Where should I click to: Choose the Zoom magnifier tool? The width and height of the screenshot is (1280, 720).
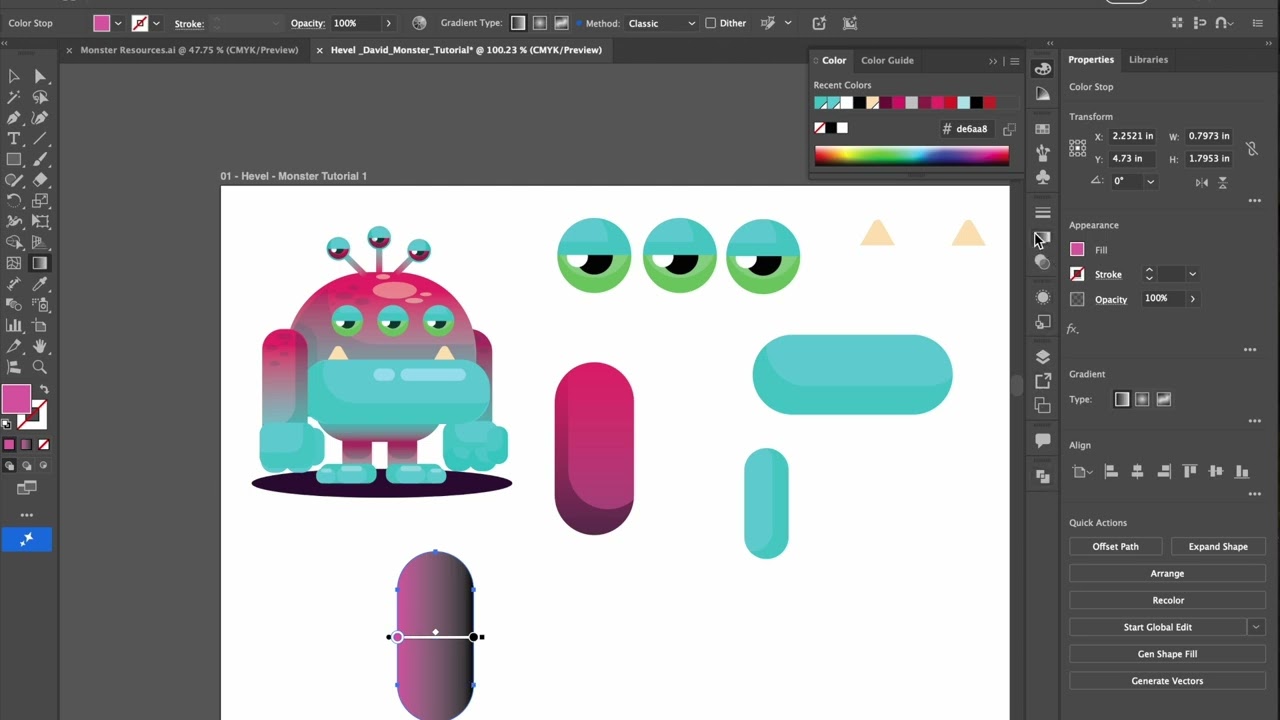[x=40, y=367]
